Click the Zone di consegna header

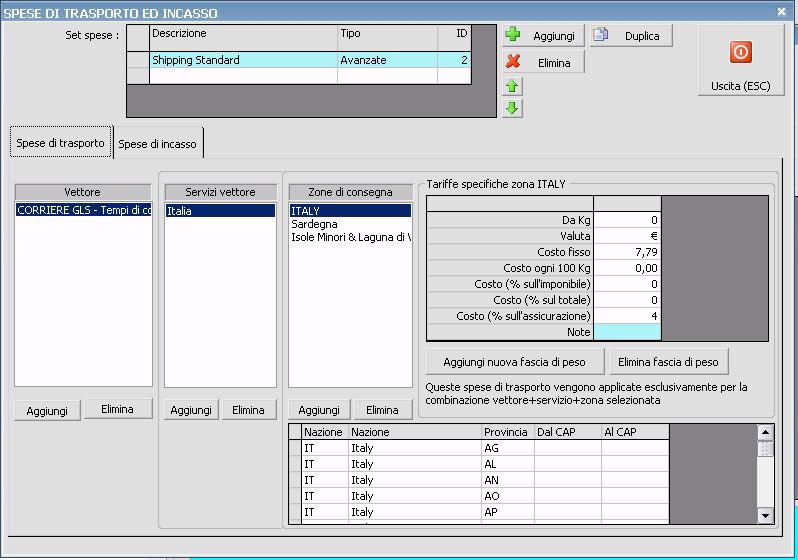pos(350,192)
